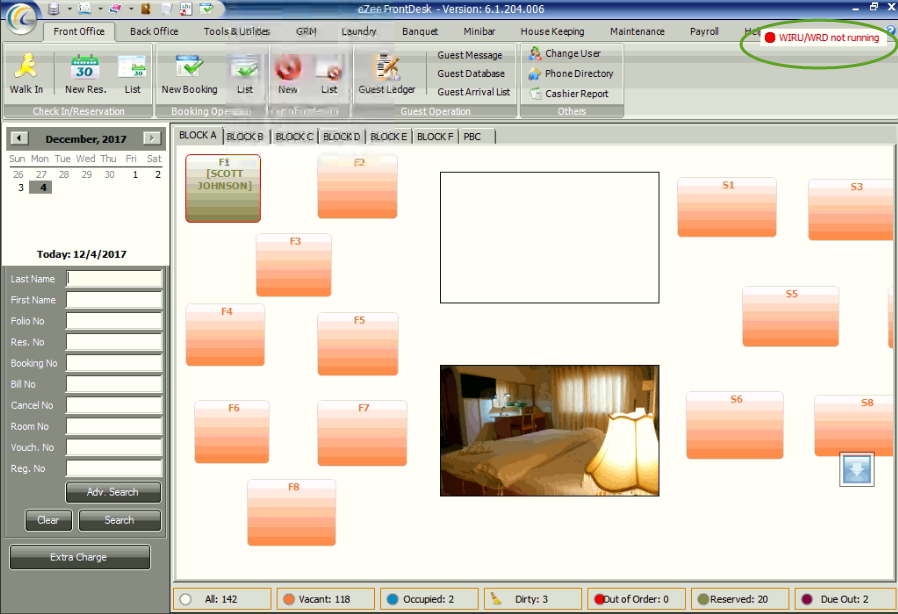The width and height of the screenshot is (898, 614).
Task: Click the calendar checkmark icon in title bar
Action: pyautogui.click(x=206, y=9)
